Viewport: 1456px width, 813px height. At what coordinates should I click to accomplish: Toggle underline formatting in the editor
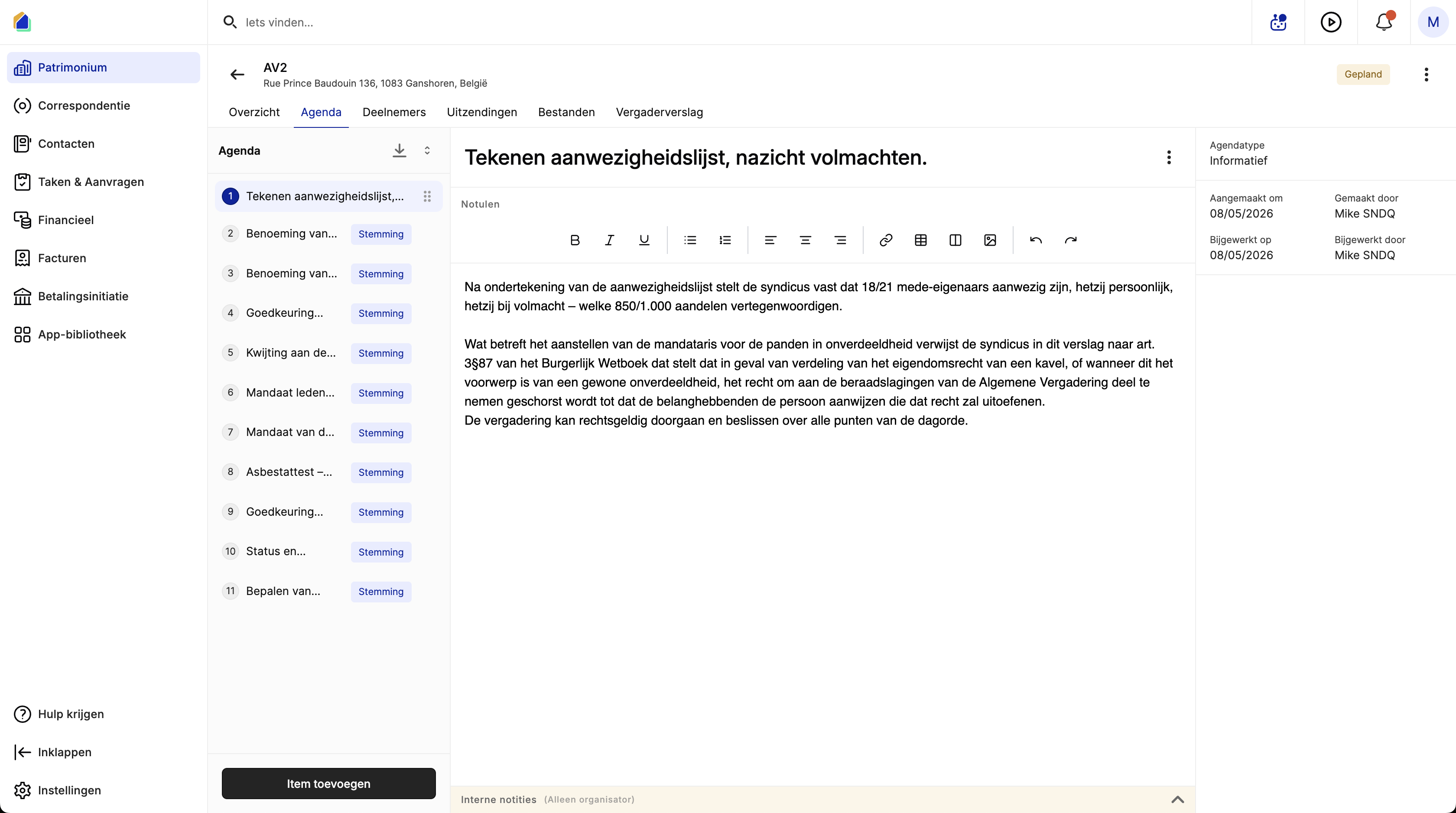[644, 240]
